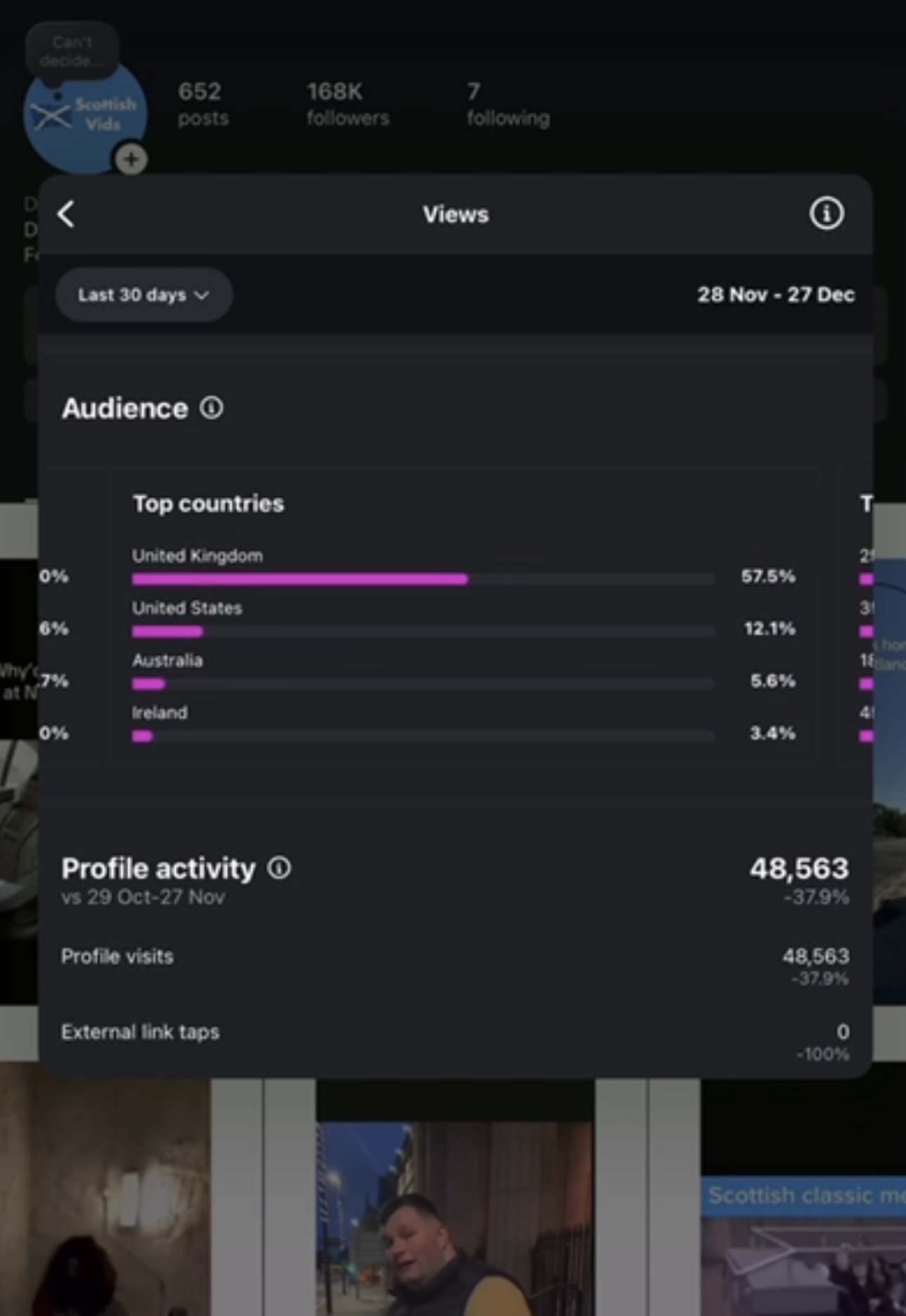Viewport: 906px width, 1316px height.
Task: Open the Views info icon
Action: [826, 213]
